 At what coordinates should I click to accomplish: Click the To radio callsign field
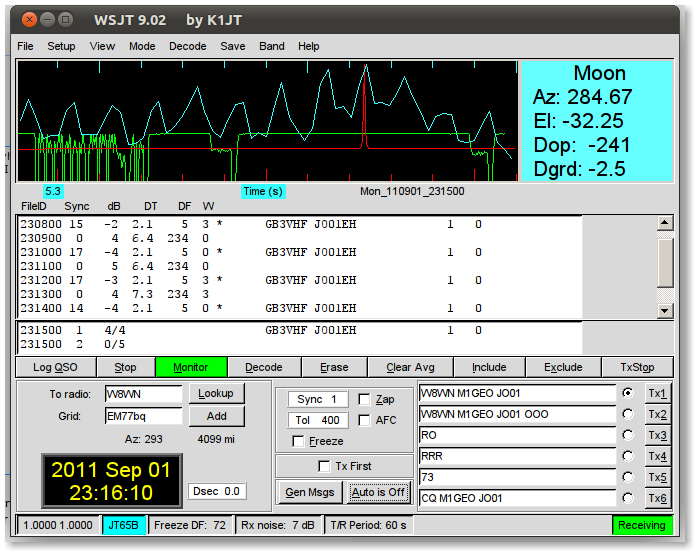pos(143,394)
